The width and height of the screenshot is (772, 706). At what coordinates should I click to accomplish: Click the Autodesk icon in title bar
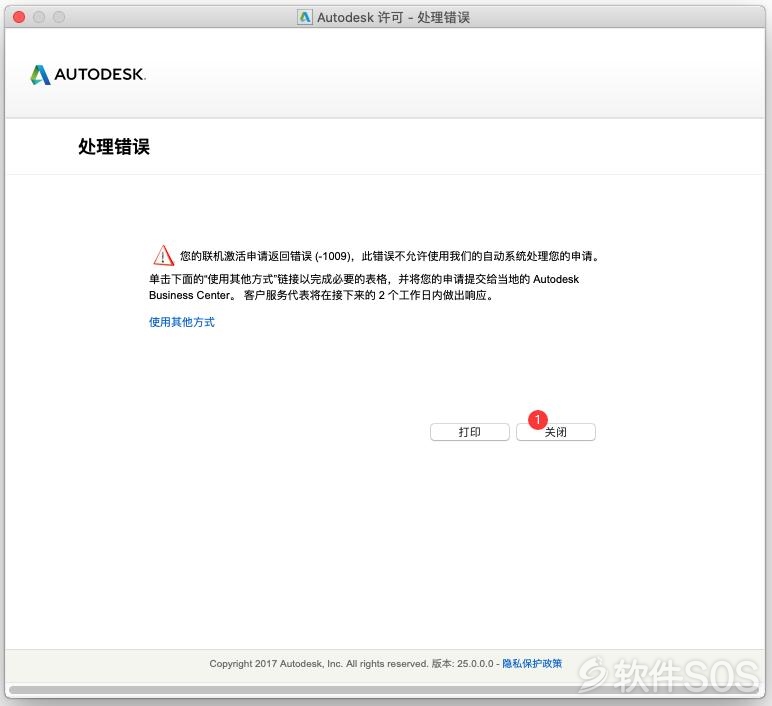click(x=305, y=17)
